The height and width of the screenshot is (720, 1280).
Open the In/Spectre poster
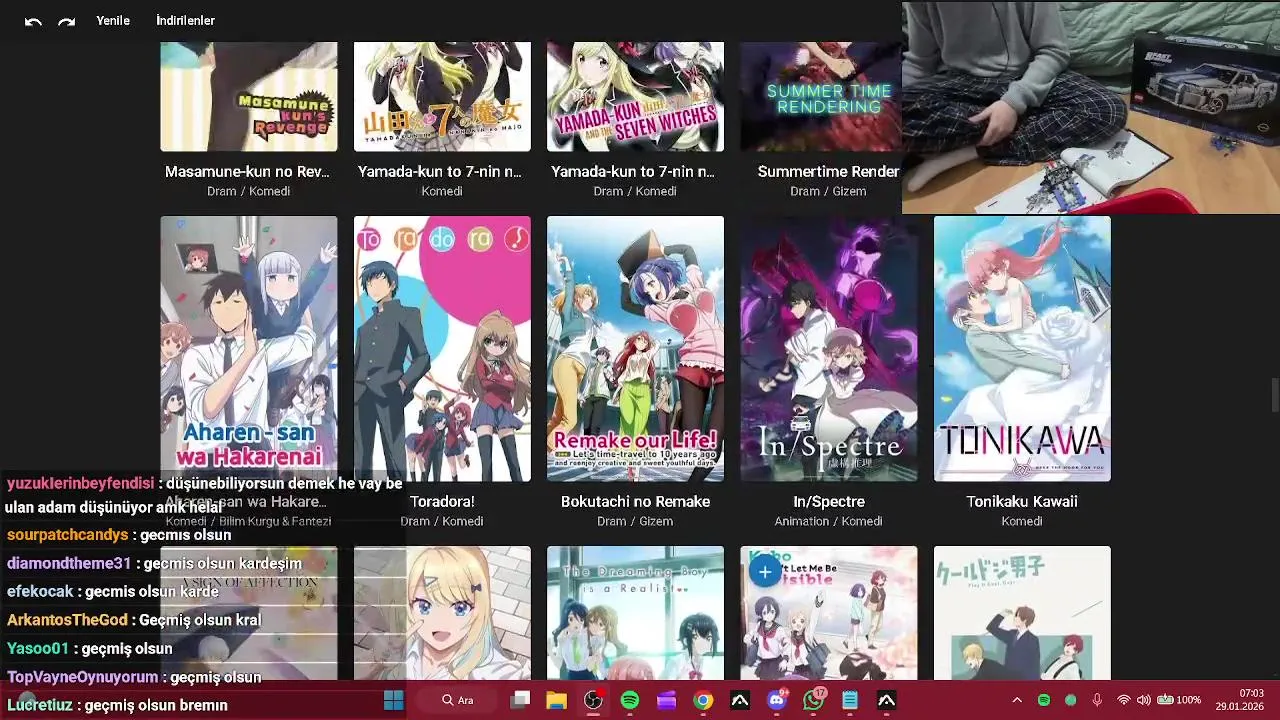828,348
